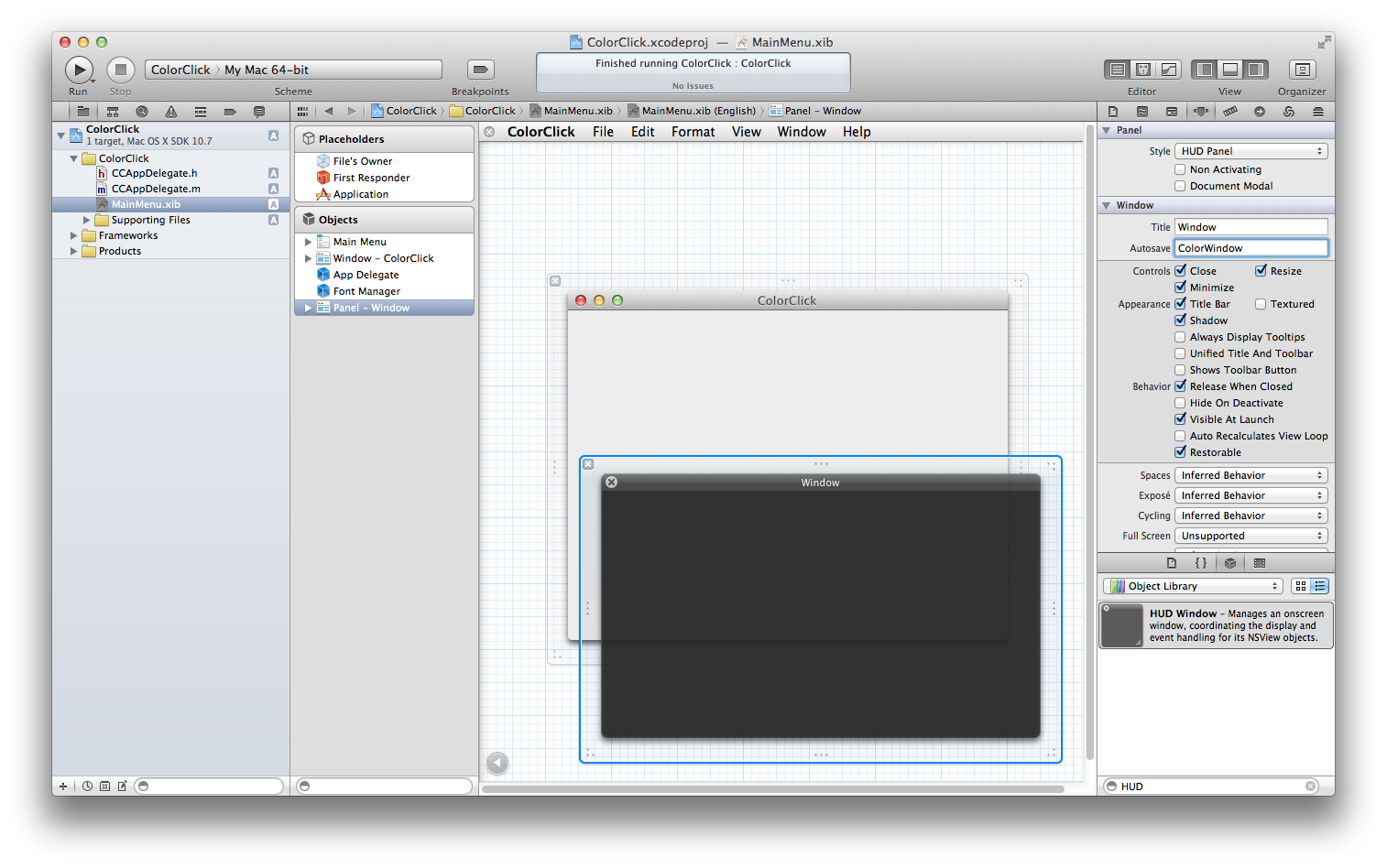1387x868 pixels.
Task: Uncheck the Minimize control checkbox
Action: (1180, 288)
